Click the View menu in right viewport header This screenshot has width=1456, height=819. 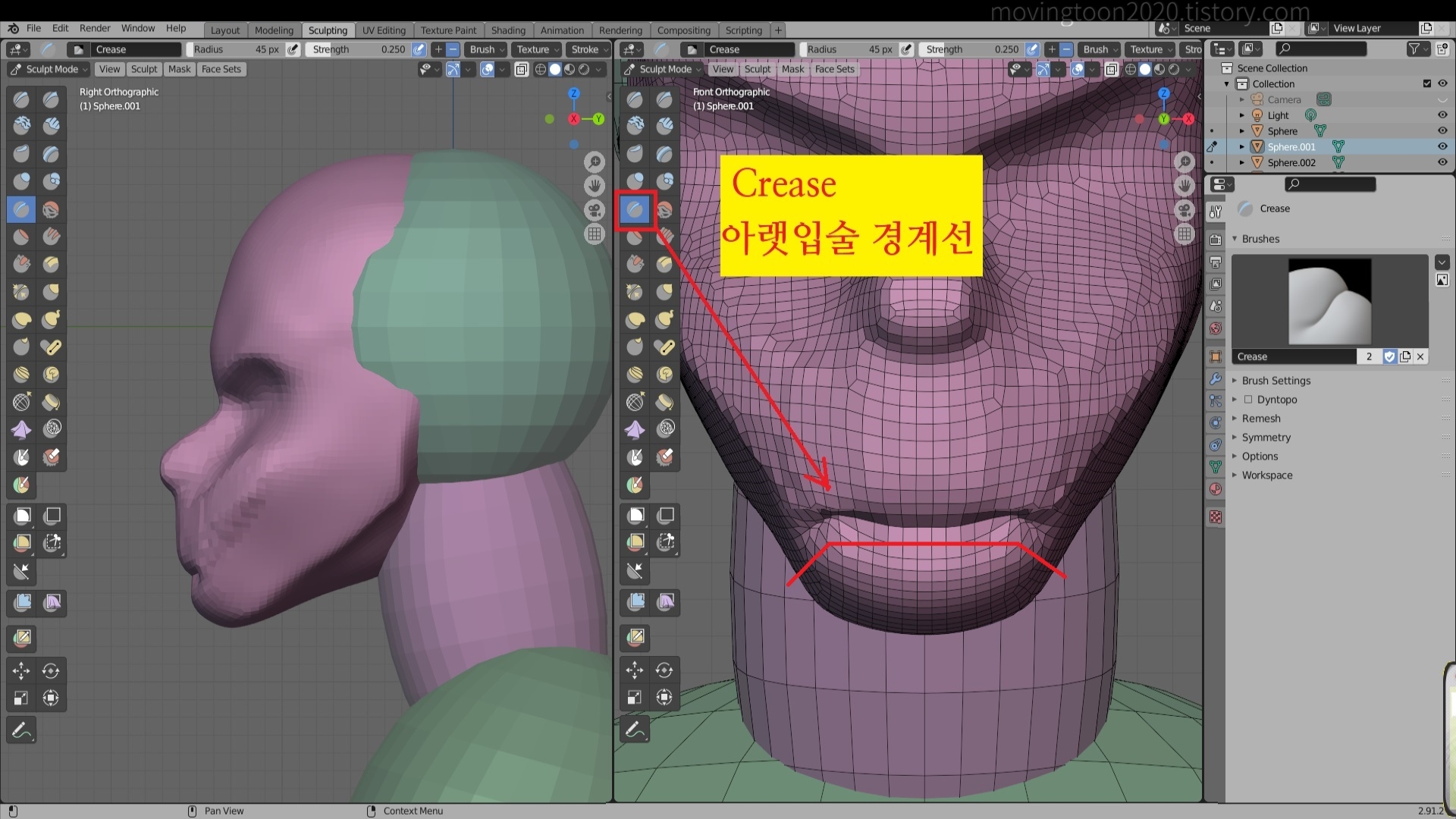(723, 69)
